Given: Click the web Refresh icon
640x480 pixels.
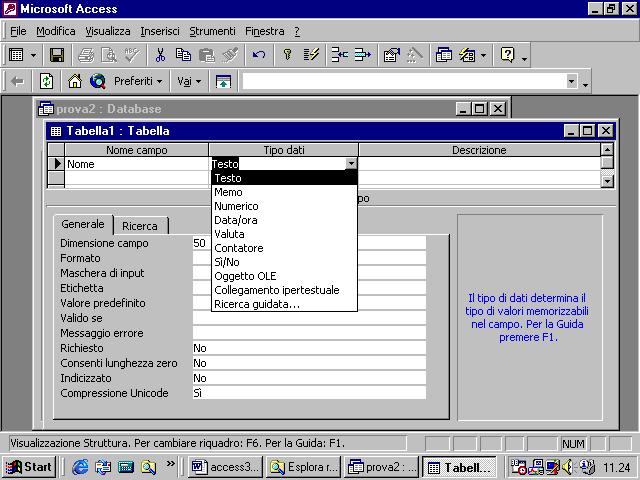Looking at the screenshot, I should (46, 81).
